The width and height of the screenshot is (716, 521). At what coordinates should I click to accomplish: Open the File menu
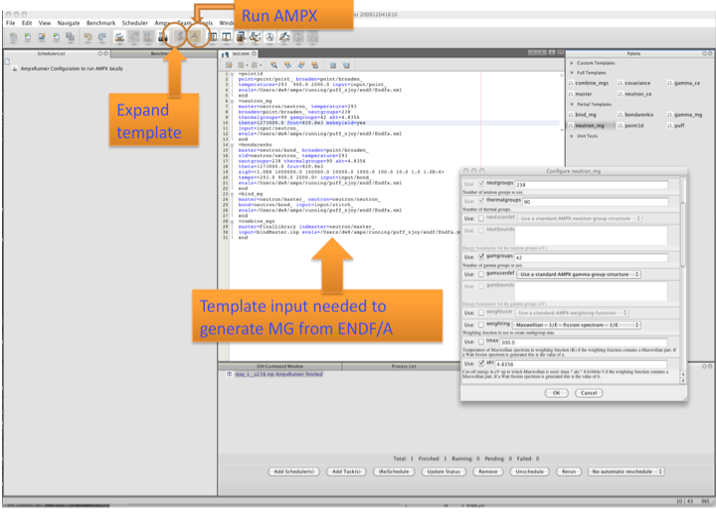pos(11,23)
